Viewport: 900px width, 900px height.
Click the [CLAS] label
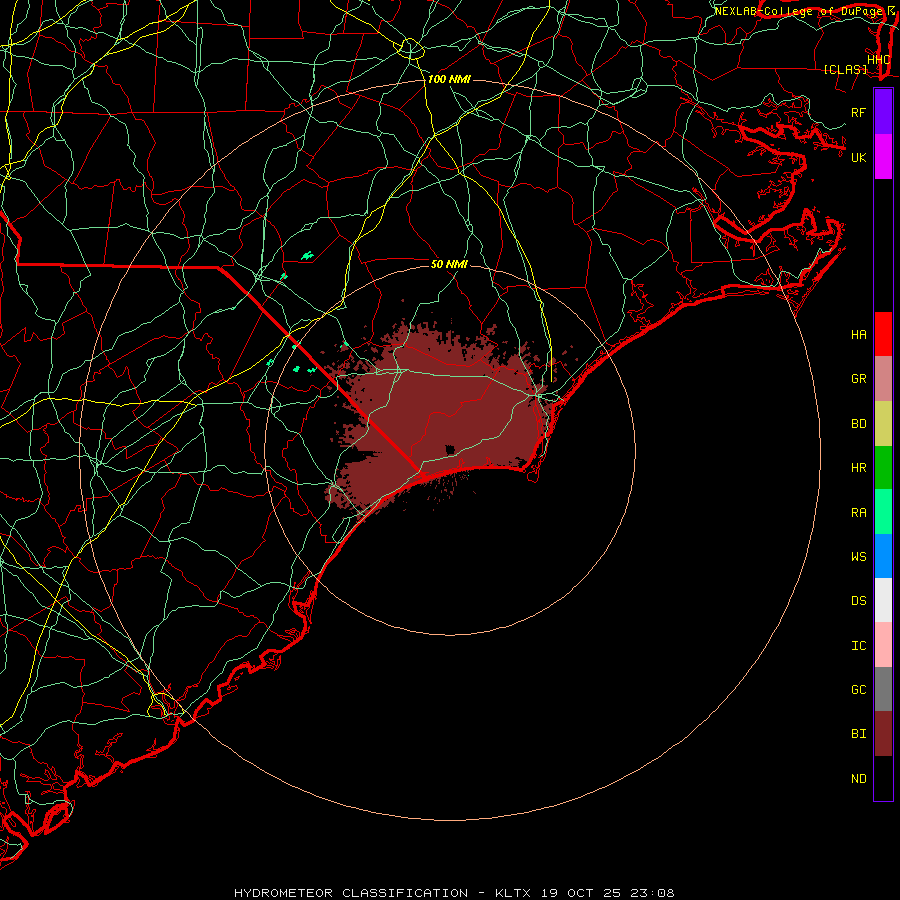pyautogui.click(x=845, y=69)
